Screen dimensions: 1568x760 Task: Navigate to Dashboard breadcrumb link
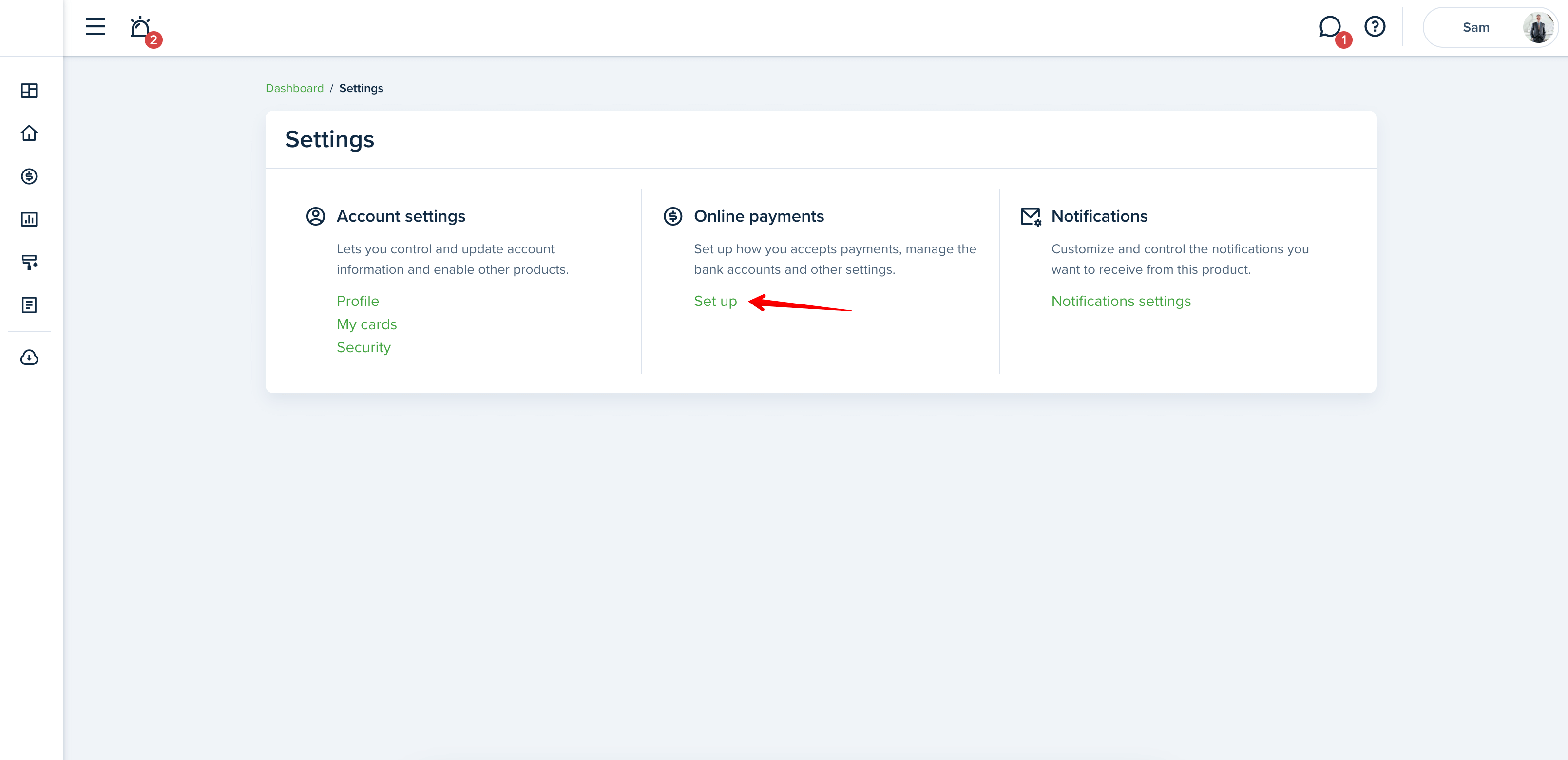(295, 88)
